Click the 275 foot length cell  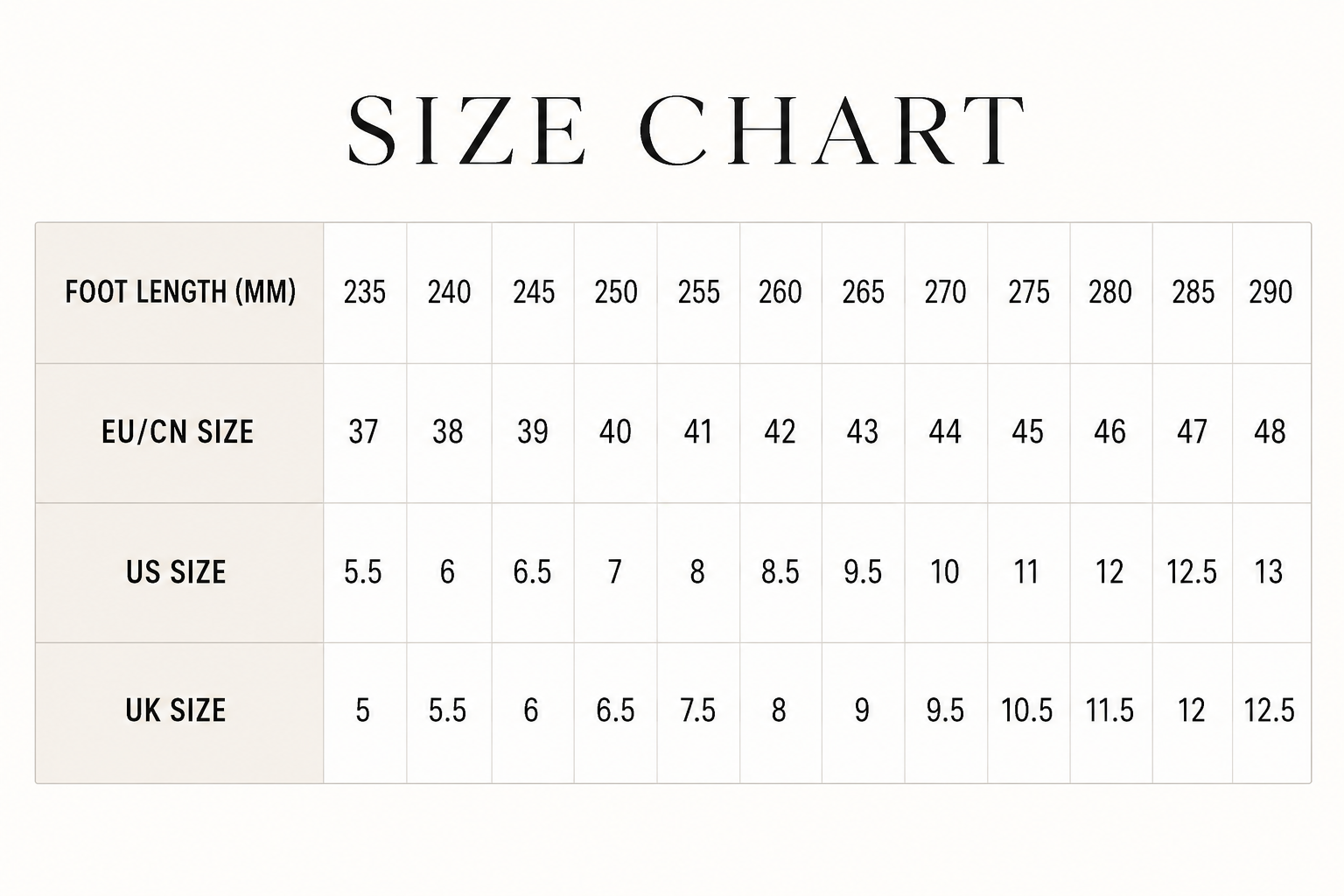coord(1028,293)
